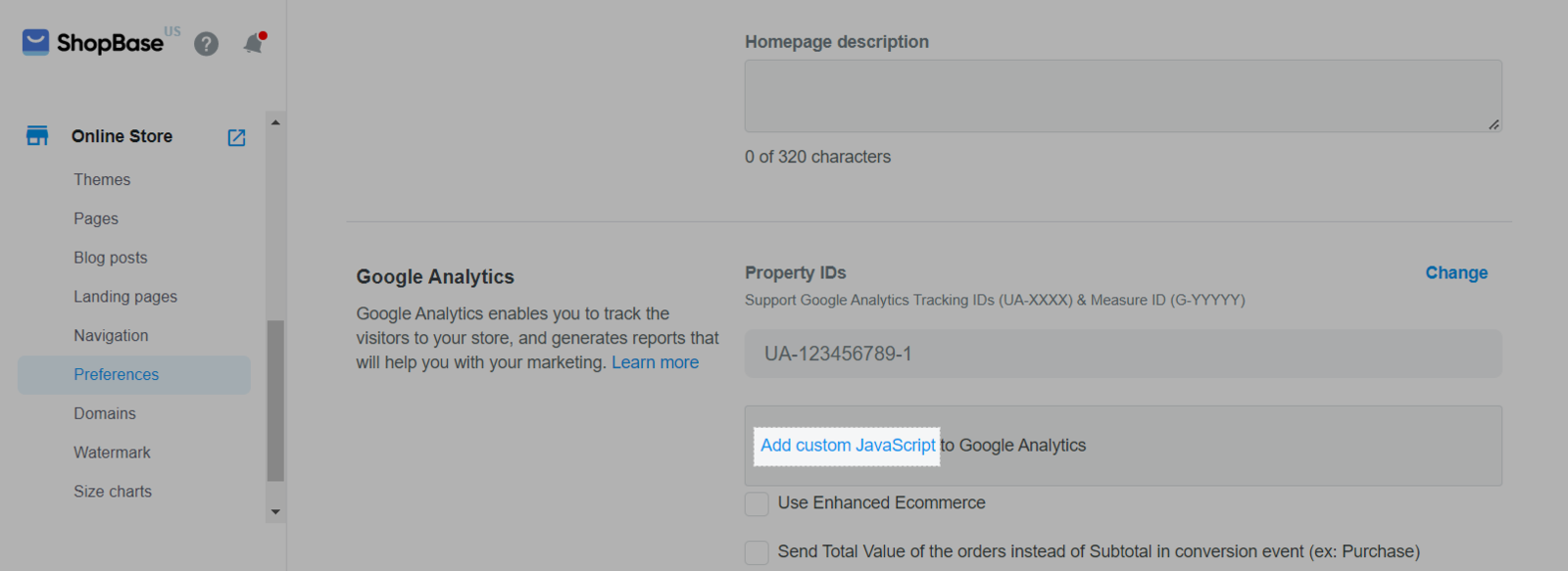Open Domains settings

click(x=105, y=413)
